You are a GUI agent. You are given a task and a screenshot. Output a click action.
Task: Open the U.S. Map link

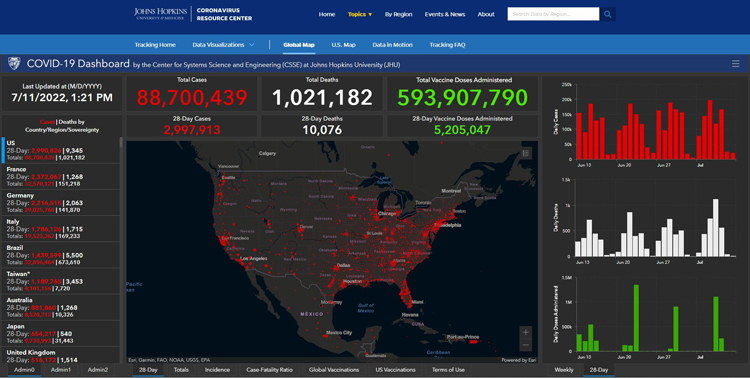pyautogui.click(x=343, y=44)
